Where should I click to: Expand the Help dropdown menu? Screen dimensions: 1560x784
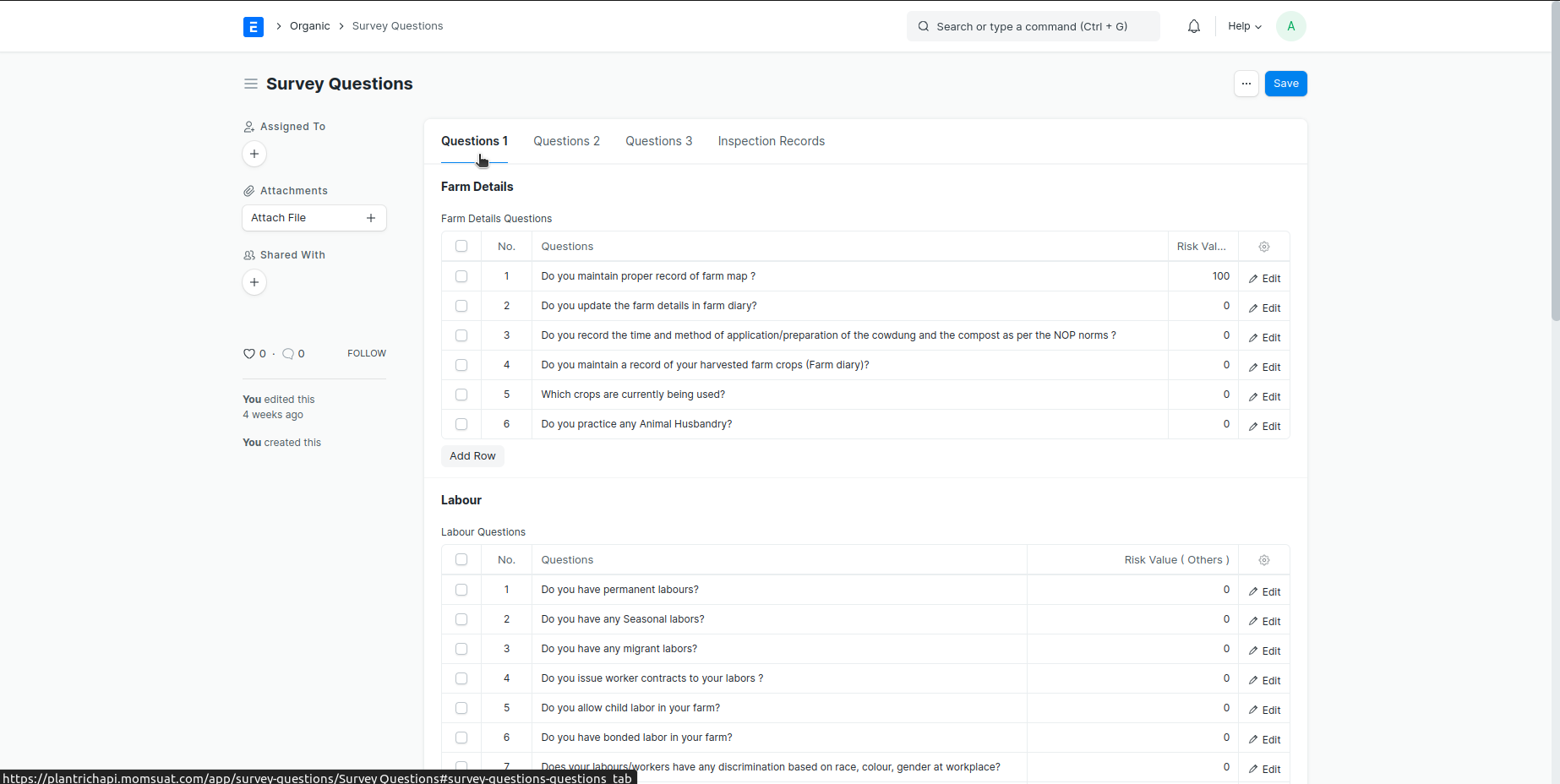point(1244,26)
